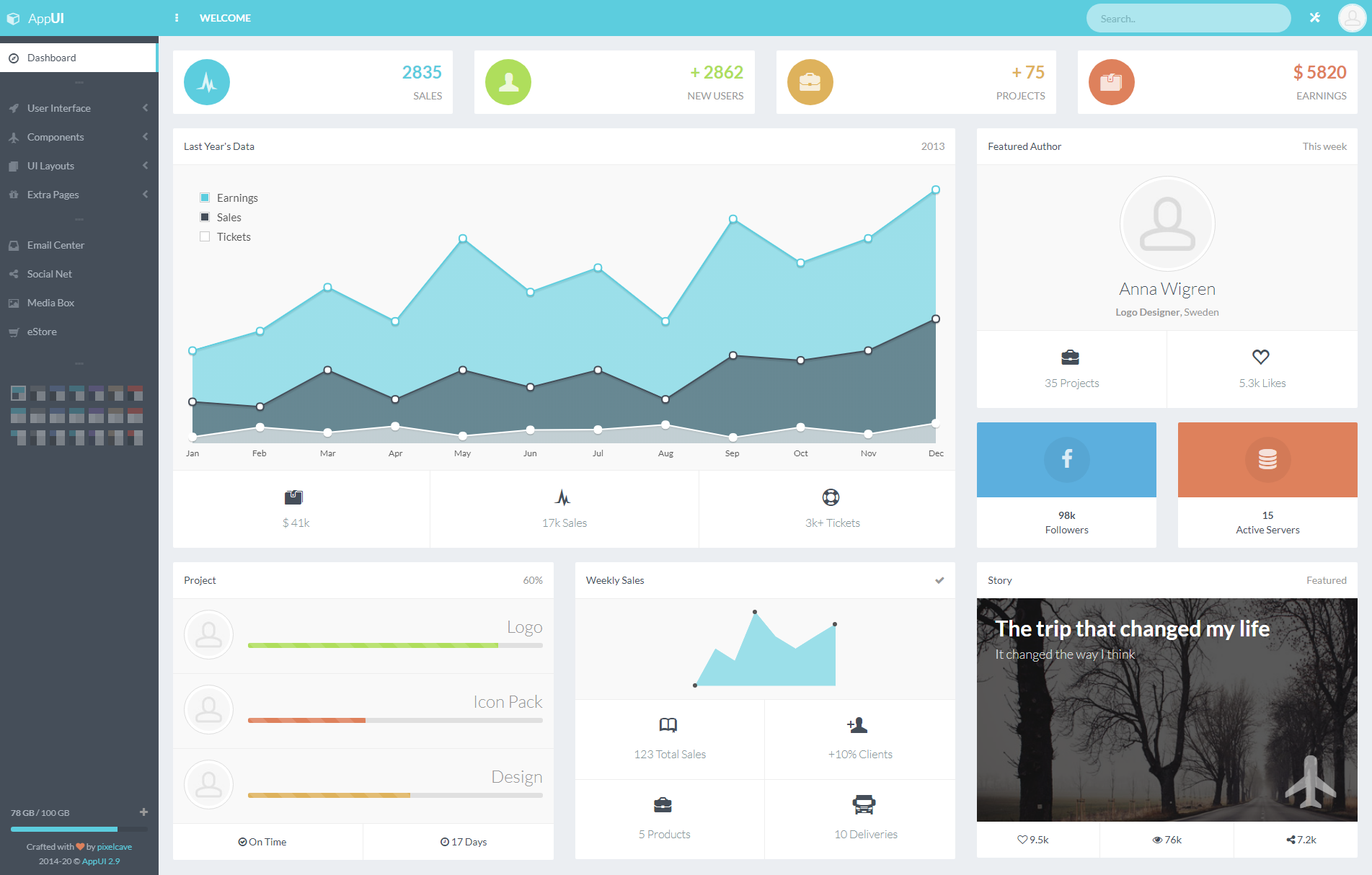This screenshot has width=1372, height=875.
Task: Select the first color theme swatch in sidebar
Action: [x=18, y=394]
